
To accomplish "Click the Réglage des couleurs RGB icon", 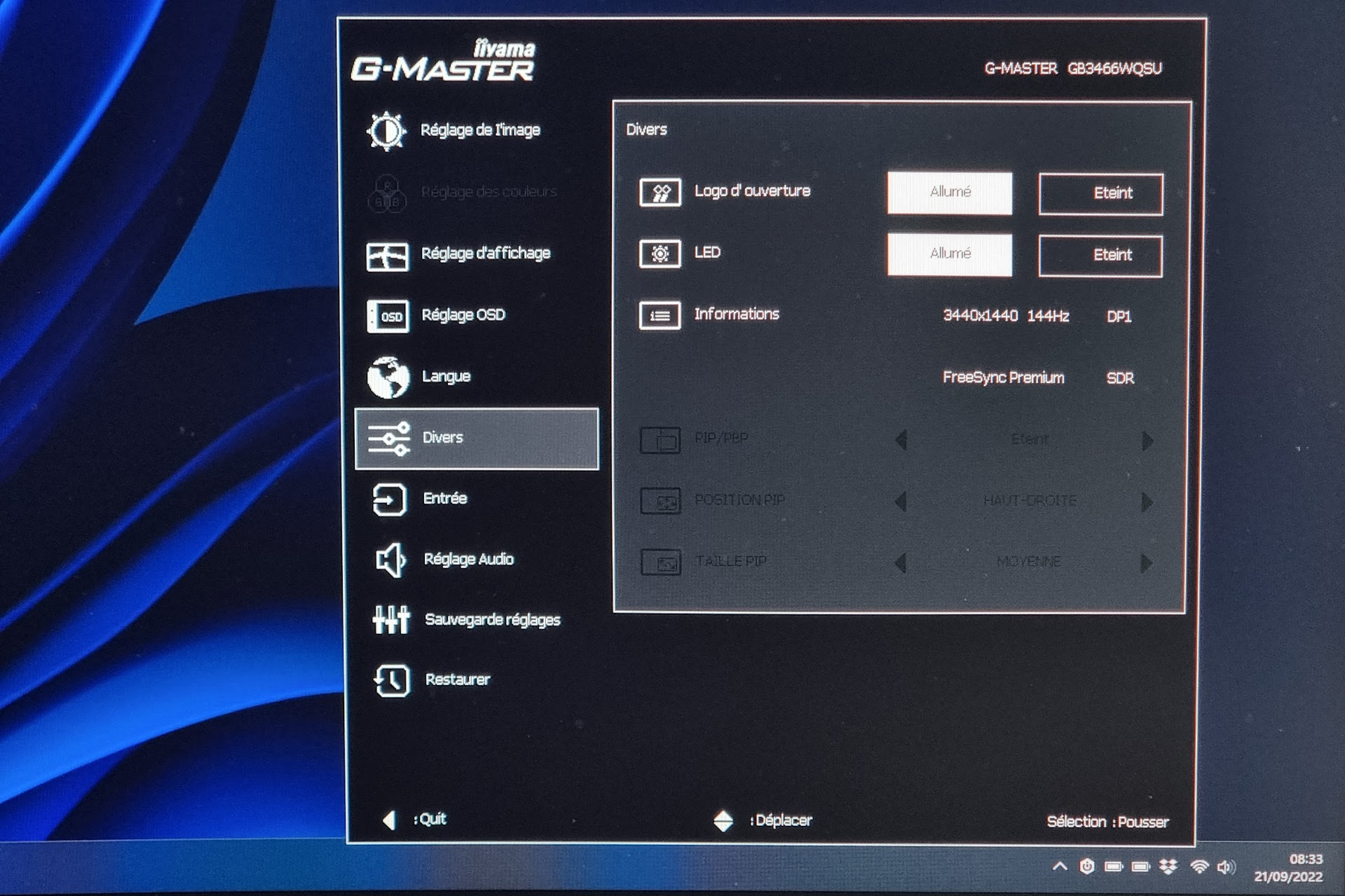I will [x=387, y=193].
